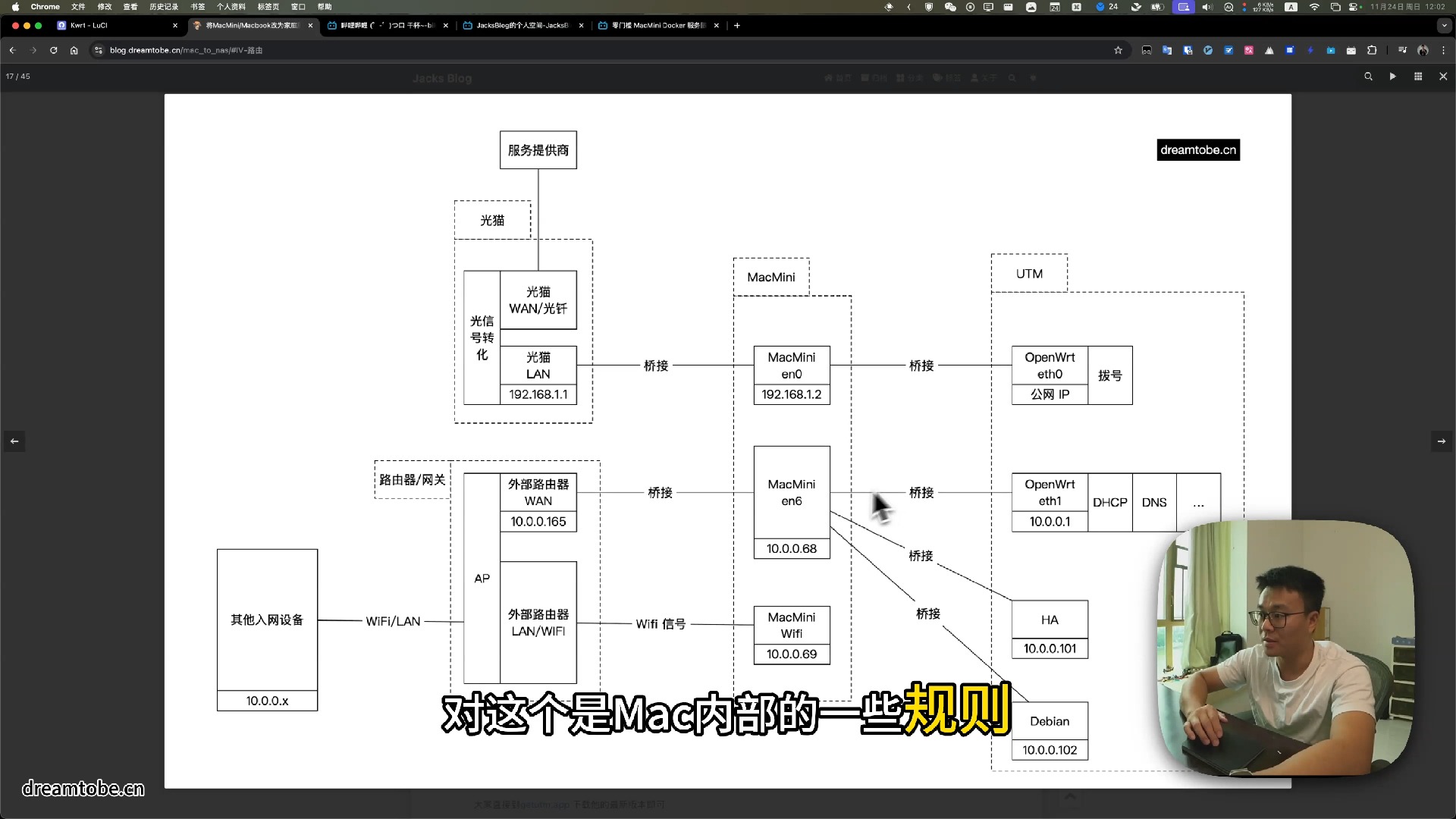This screenshot has height=819, width=1456.
Task: Click the Chrome profile avatar button
Action: [1423, 50]
